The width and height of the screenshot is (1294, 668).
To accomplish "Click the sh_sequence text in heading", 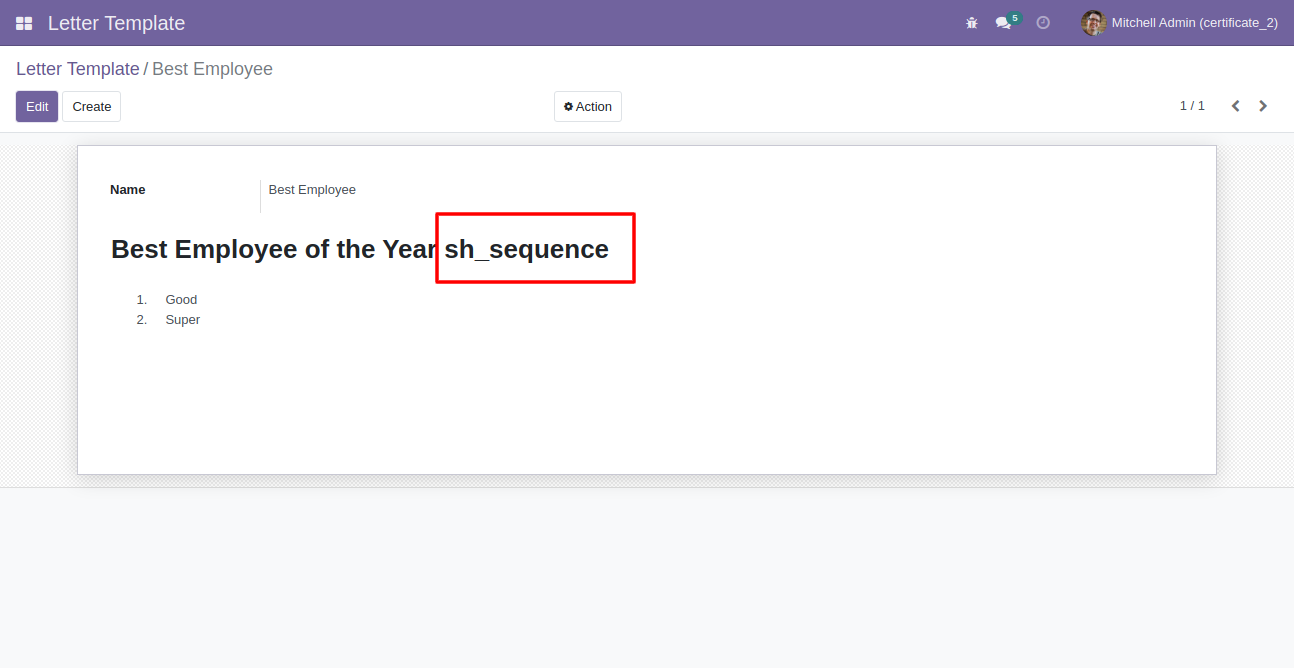I will (x=527, y=249).
